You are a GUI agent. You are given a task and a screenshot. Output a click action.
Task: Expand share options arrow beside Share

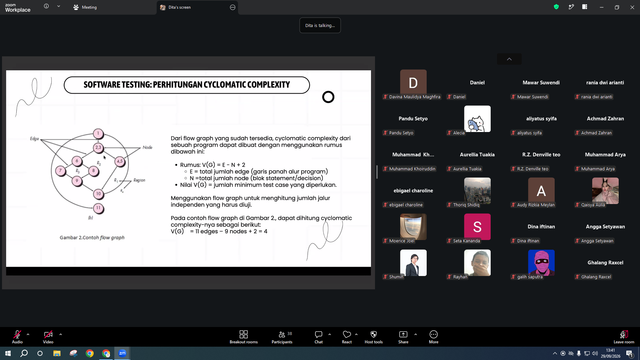click(x=416, y=334)
